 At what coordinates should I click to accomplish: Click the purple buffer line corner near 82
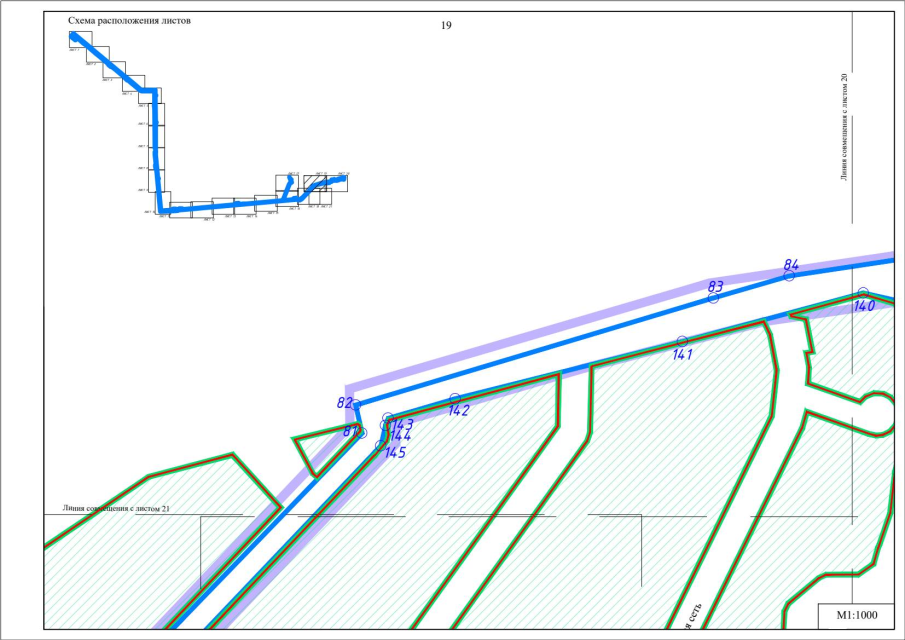click(x=347, y=388)
